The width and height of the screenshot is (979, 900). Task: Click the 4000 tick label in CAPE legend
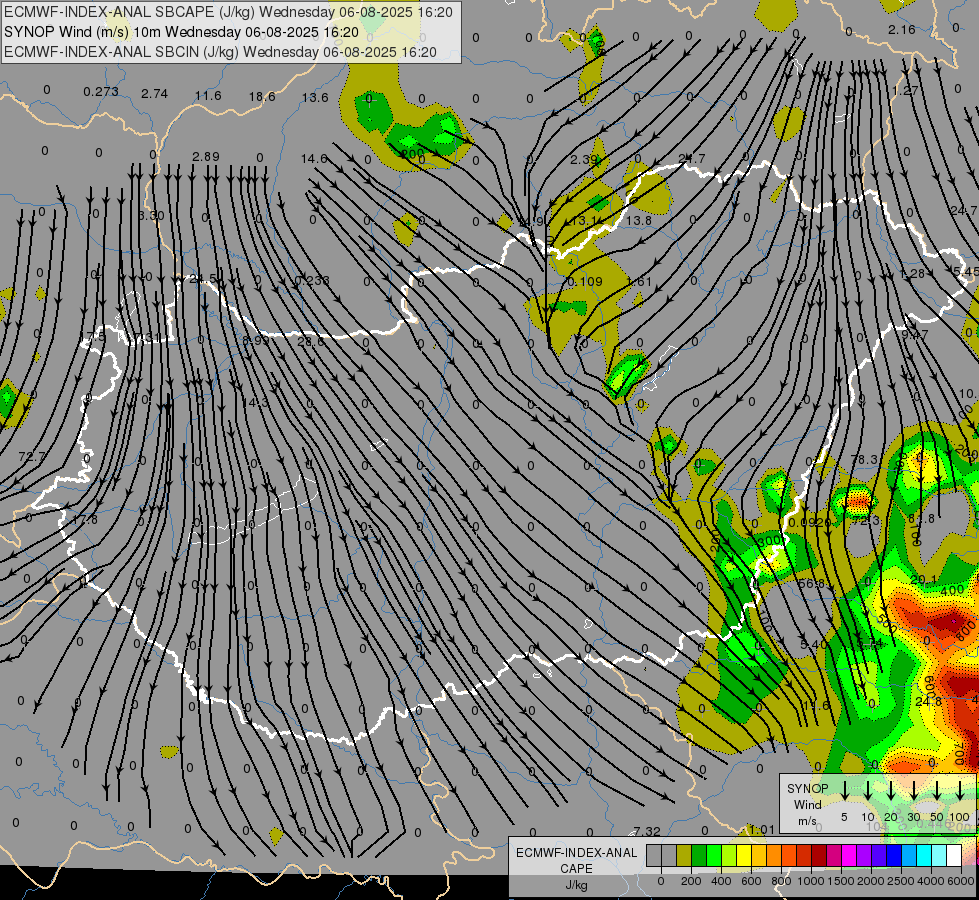coord(930,881)
